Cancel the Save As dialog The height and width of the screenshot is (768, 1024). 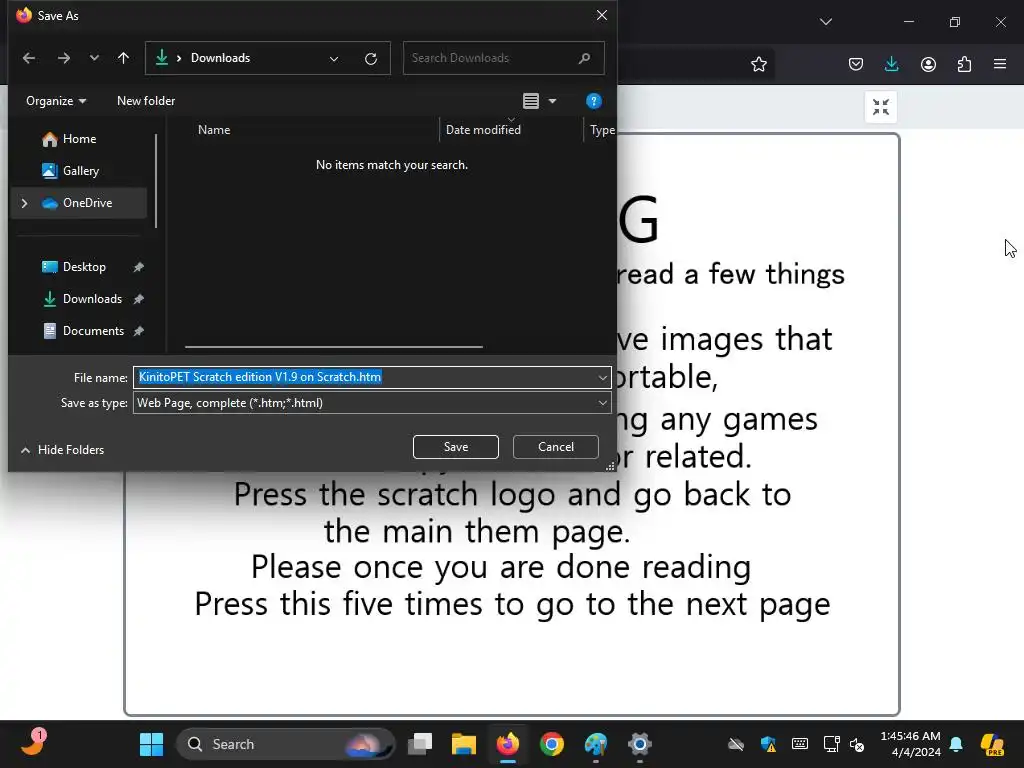point(556,447)
